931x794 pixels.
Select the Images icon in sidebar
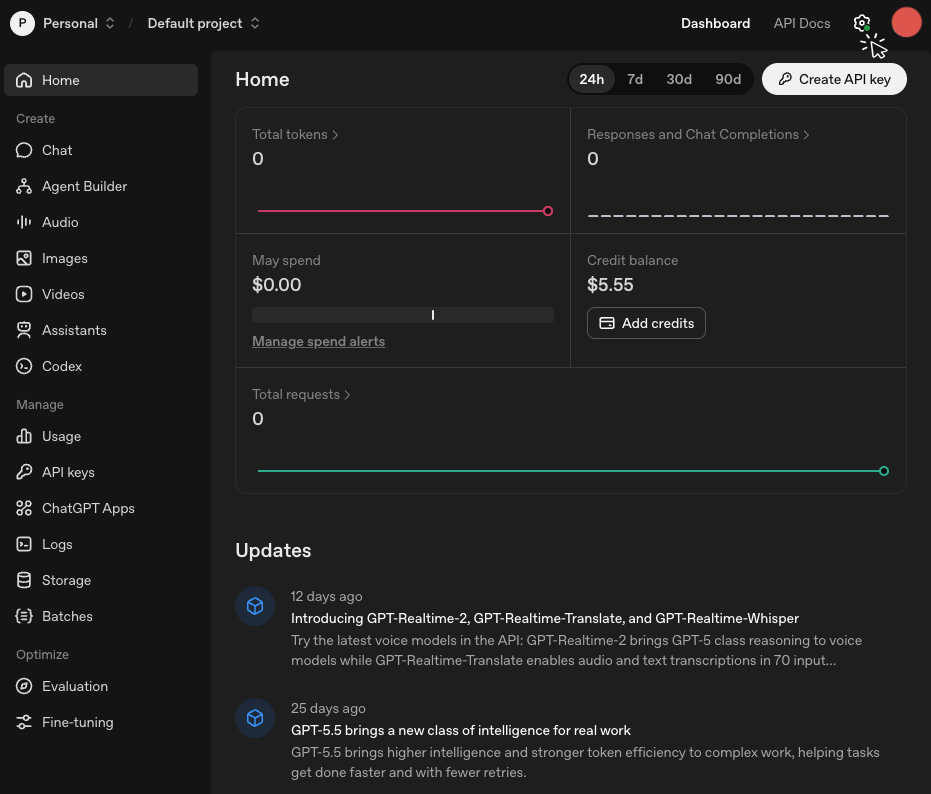click(x=24, y=258)
